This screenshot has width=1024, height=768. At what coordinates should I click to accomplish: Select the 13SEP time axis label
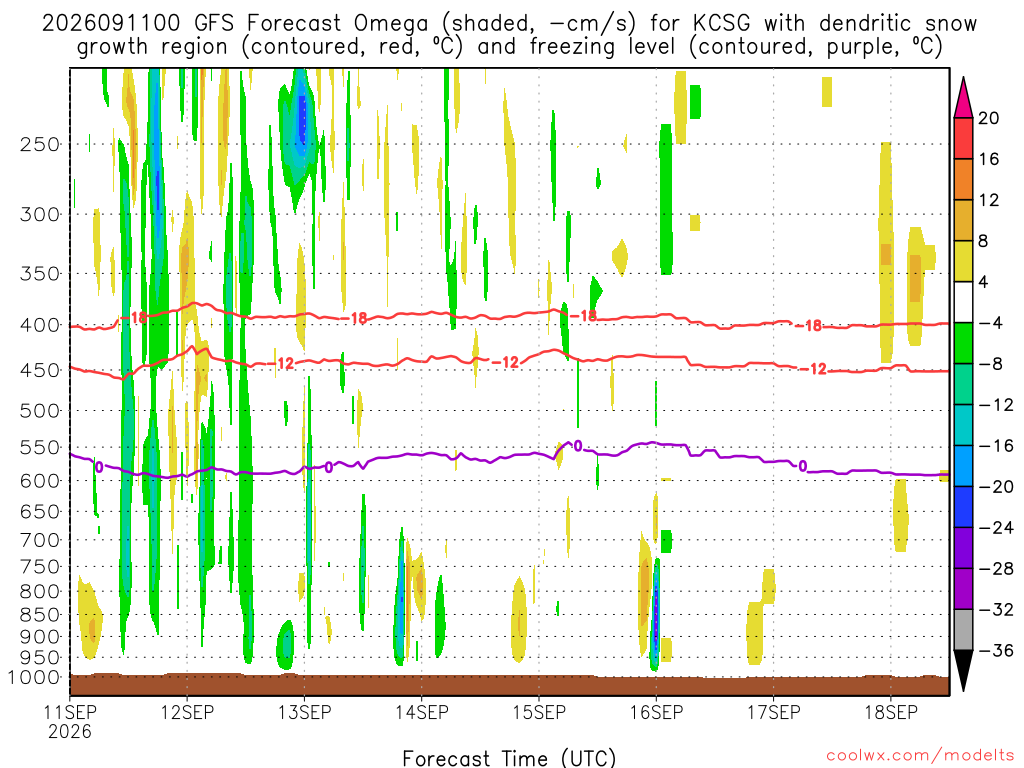pyautogui.click(x=304, y=712)
